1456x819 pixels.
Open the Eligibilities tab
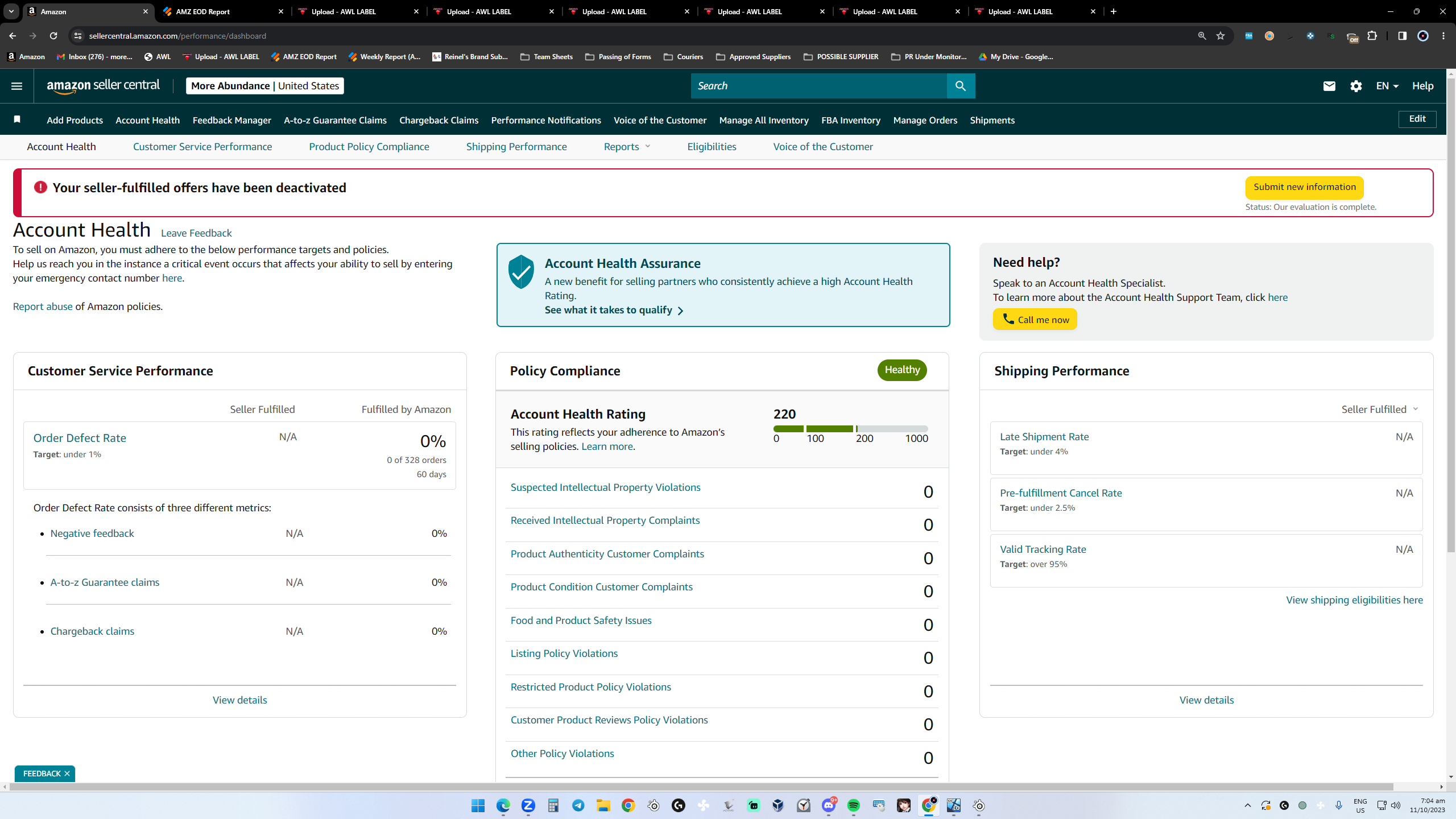712,147
